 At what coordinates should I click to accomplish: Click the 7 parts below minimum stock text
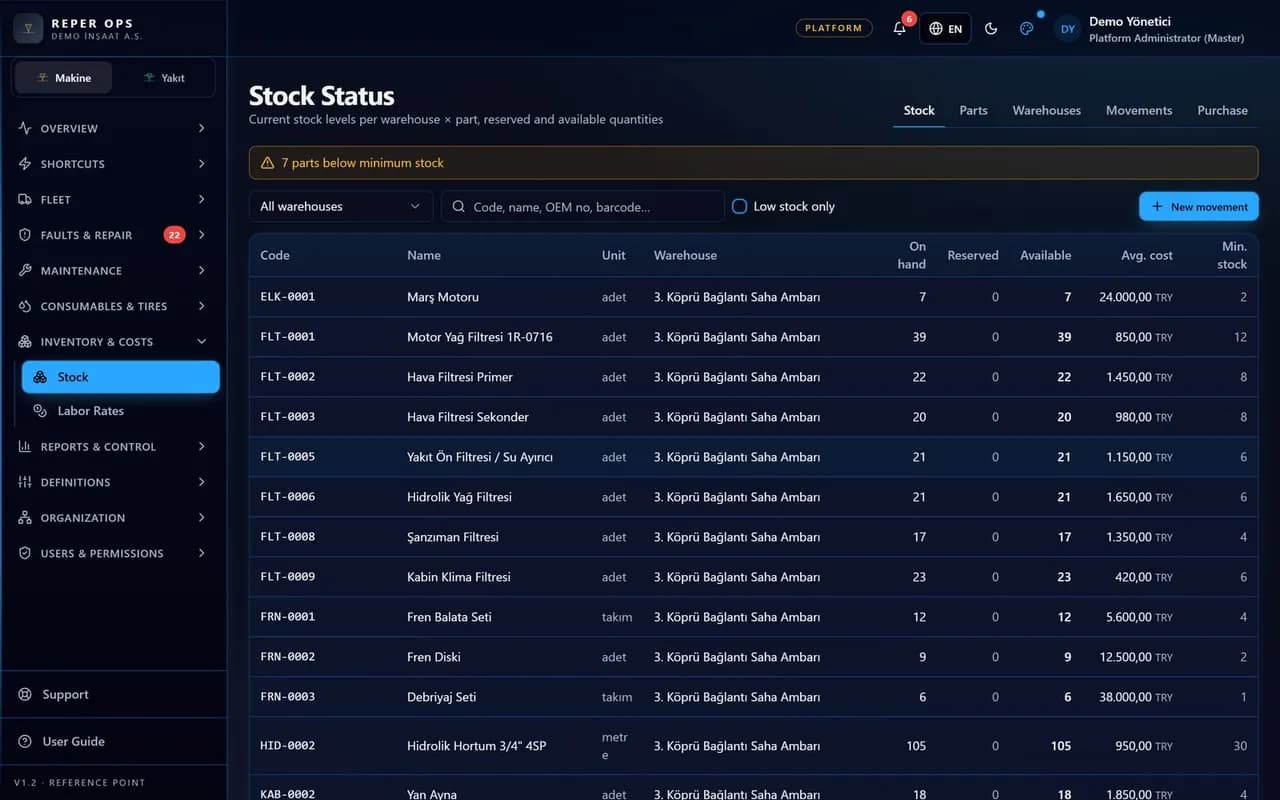pyautogui.click(x=362, y=163)
